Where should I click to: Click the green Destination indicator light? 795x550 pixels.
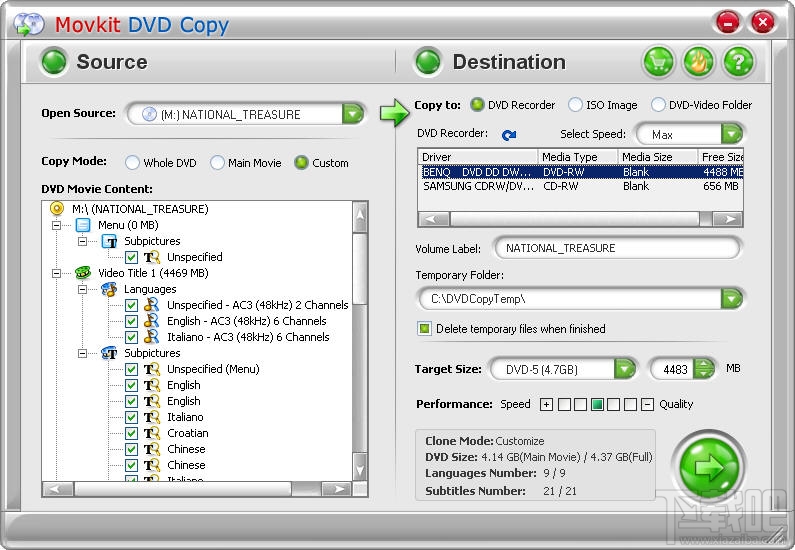pos(428,62)
